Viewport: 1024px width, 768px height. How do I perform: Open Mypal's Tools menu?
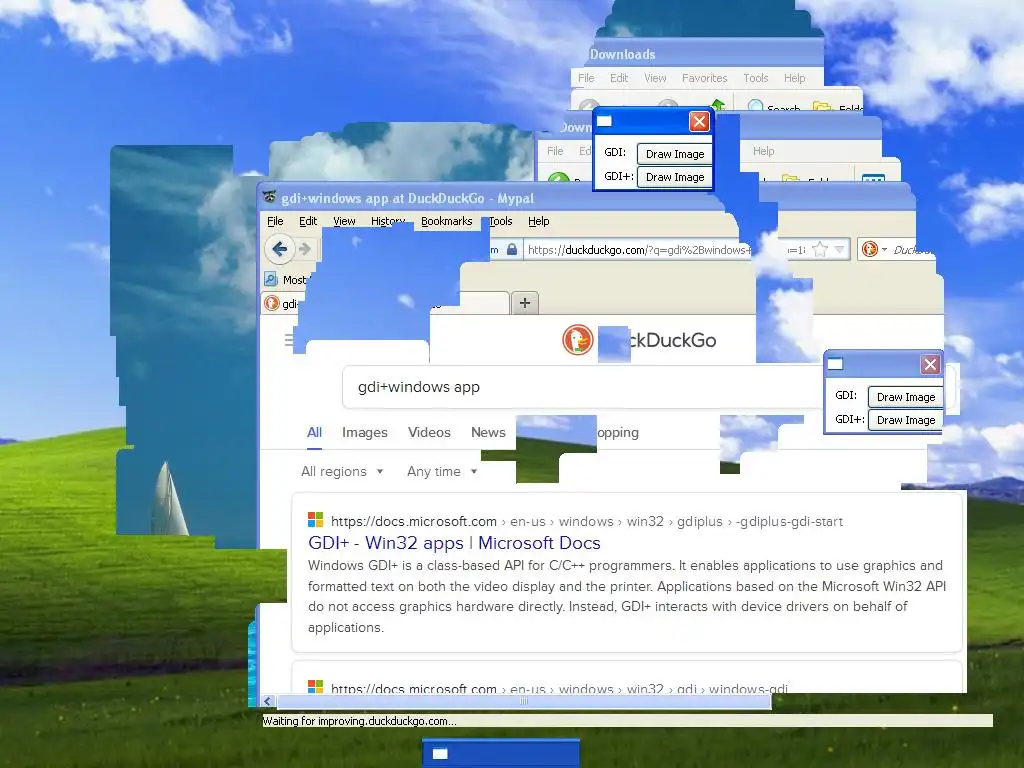501,221
